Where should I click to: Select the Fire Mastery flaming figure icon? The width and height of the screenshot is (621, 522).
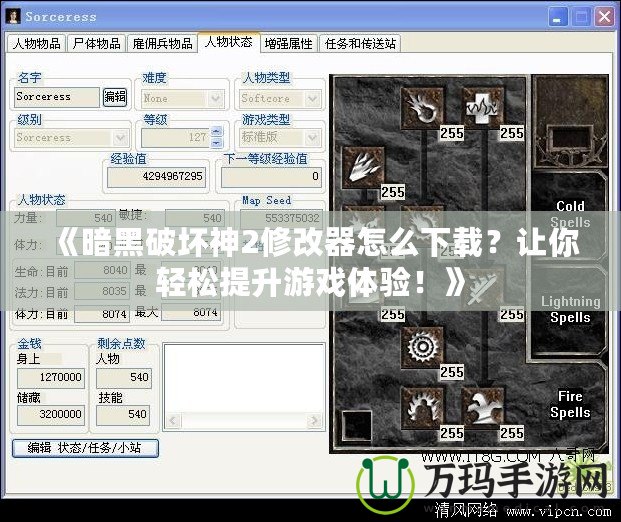(423, 408)
